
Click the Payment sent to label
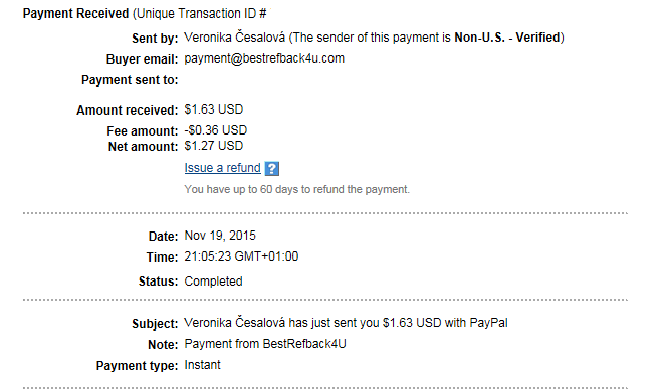(130, 80)
